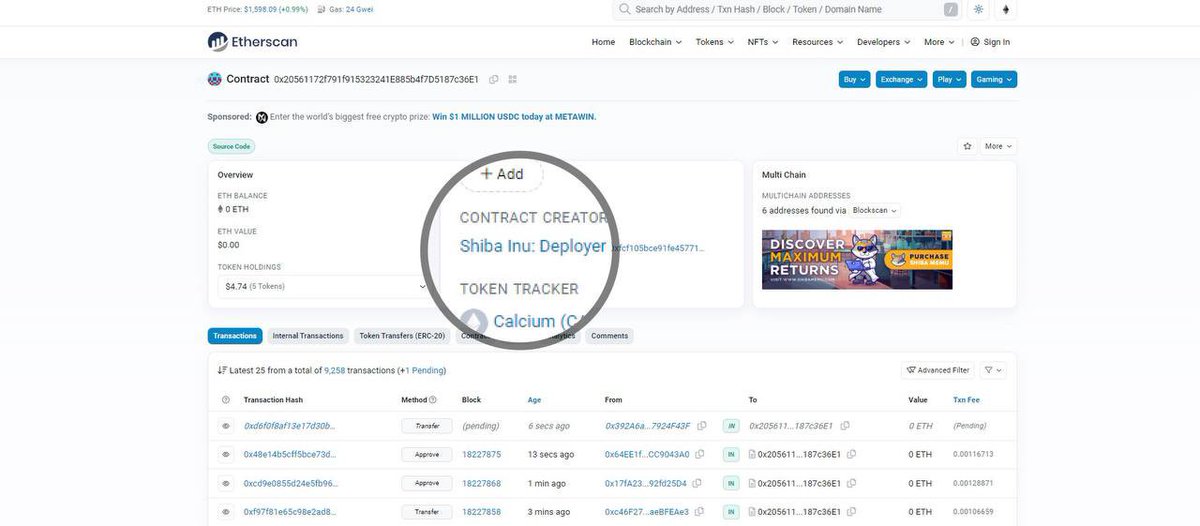1200x526 pixels.
Task: Click the Discover Maximum Returns ad banner
Action: pos(857,260)
